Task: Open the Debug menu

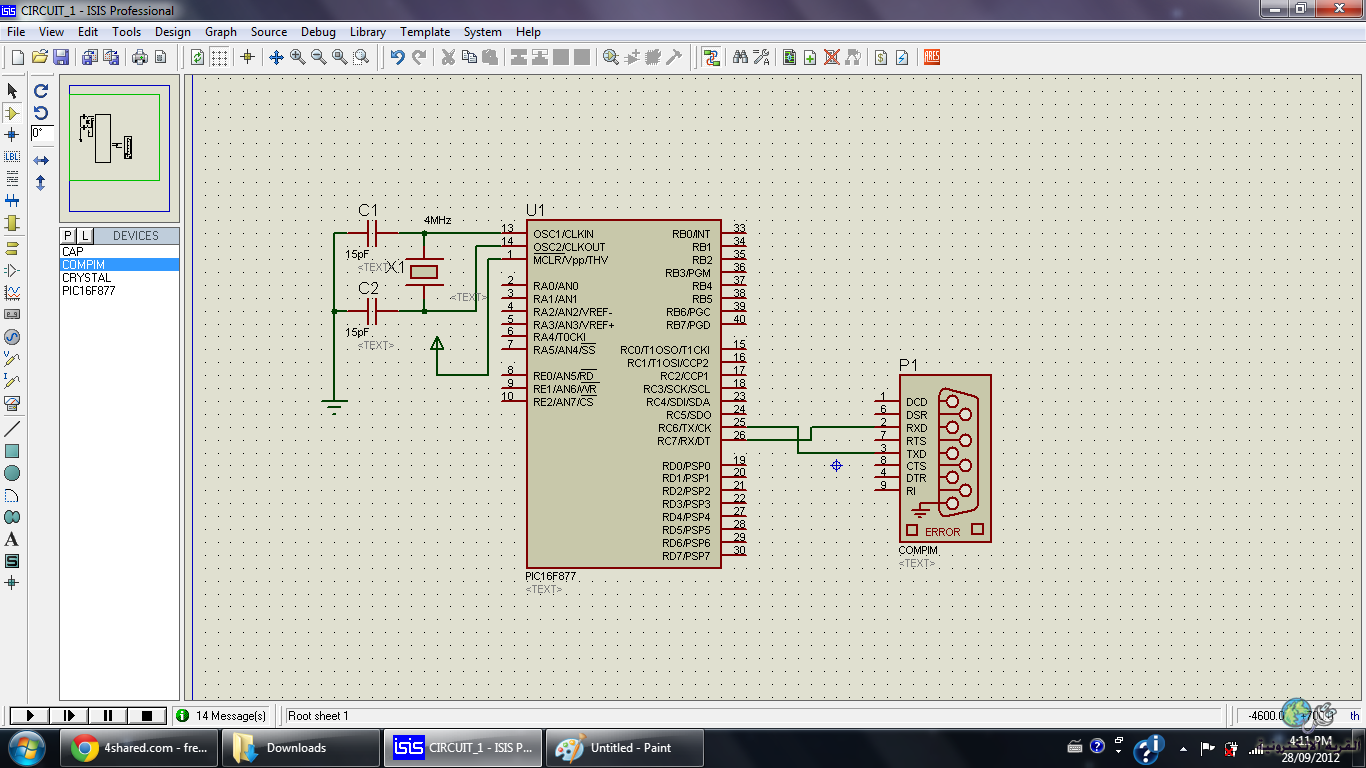Action: click(x=318, y=32)
